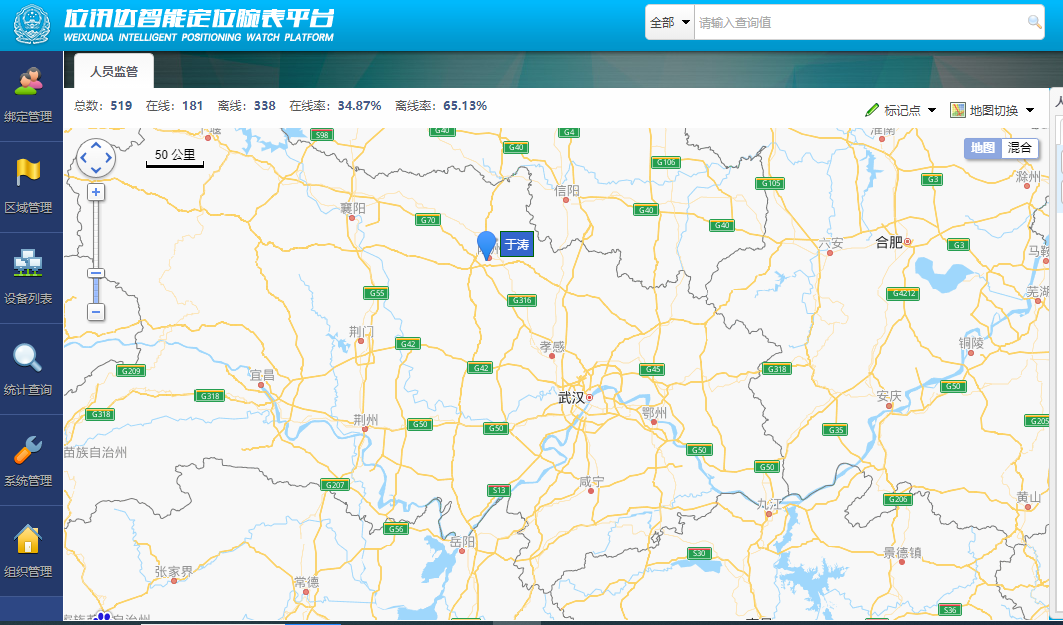Viewport: 1063px width, 625px height.
Task: Click the 于涛 person label on map
Action: tap(516, 244)
